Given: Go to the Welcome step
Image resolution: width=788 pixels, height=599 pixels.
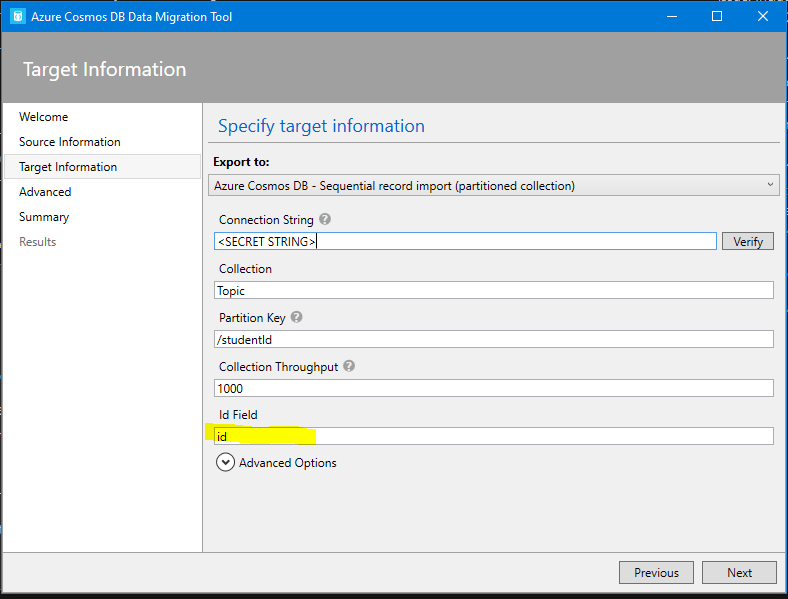Looking at the screenshot, I should (x=44, y=117).
